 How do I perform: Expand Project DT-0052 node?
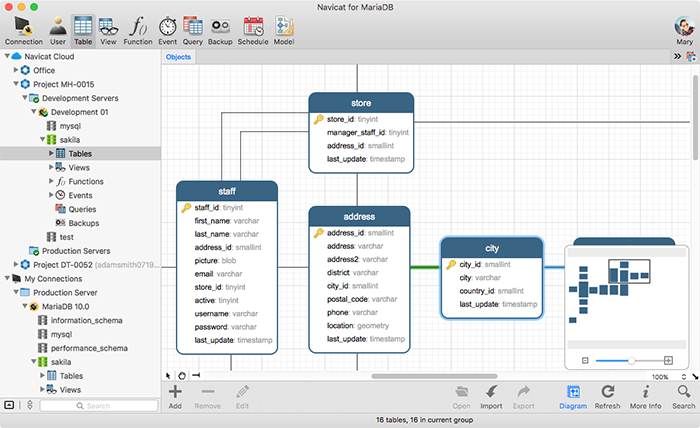pyautogui.click(x=16, y=265)
